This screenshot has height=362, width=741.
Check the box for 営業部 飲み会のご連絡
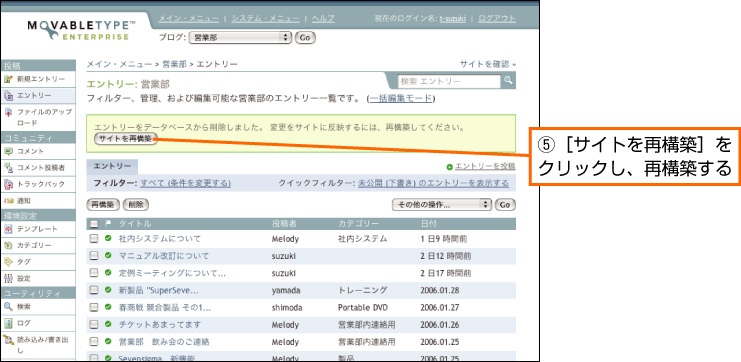pyautogui.click(x=94, y=342)
